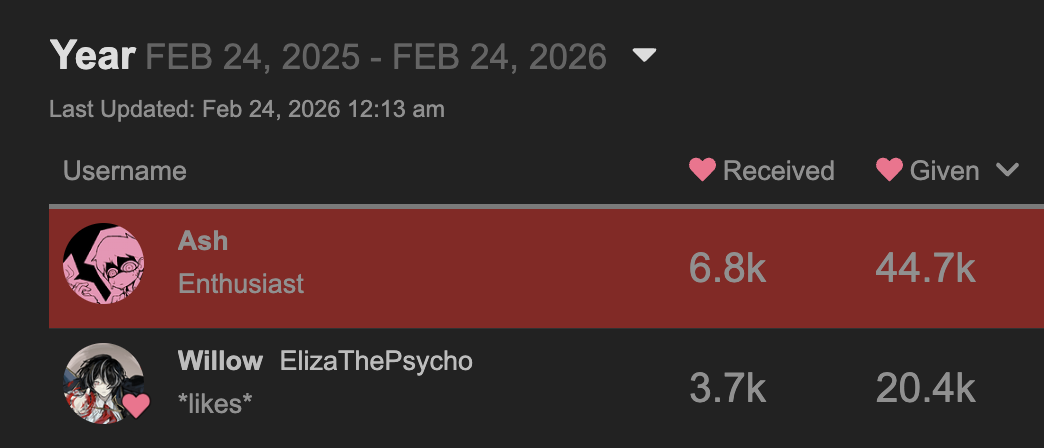
Task: Open Ash's profile avatar
Action: pyautogui.click(x=104, y=264)
